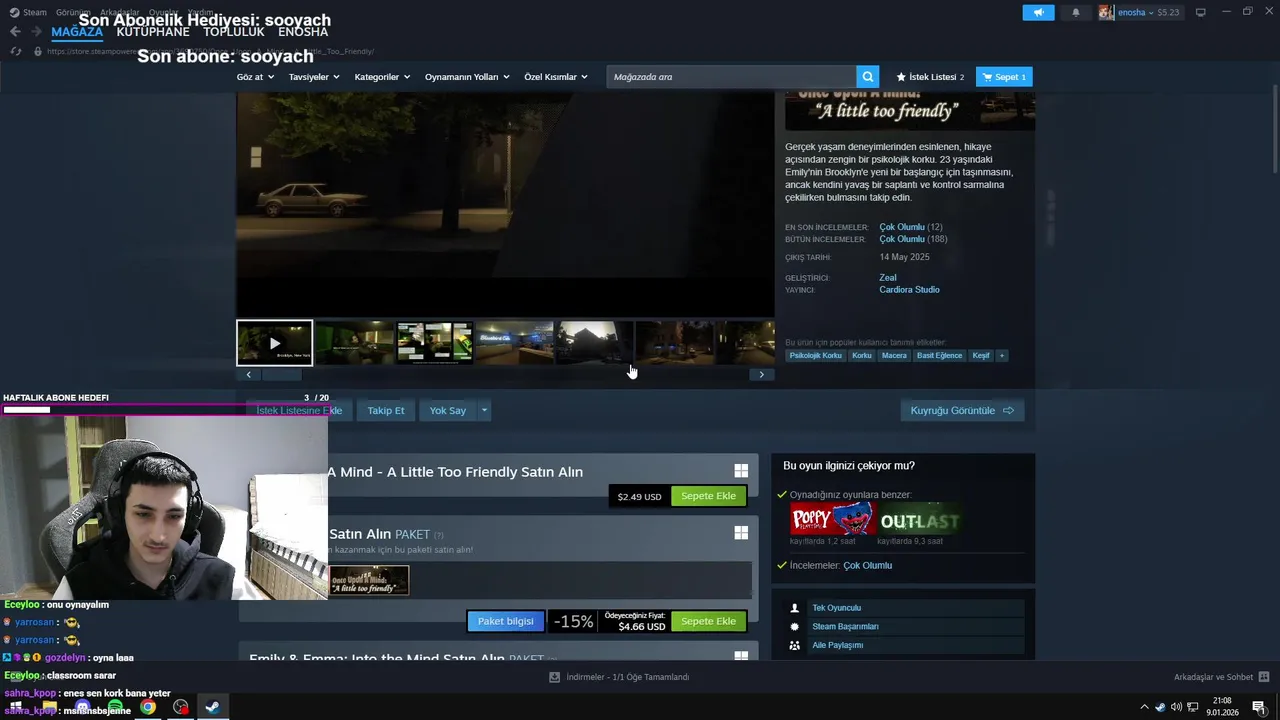Open the Keşif tag
The width and height of the screenshot is (1280, 720).
(981, 355)
